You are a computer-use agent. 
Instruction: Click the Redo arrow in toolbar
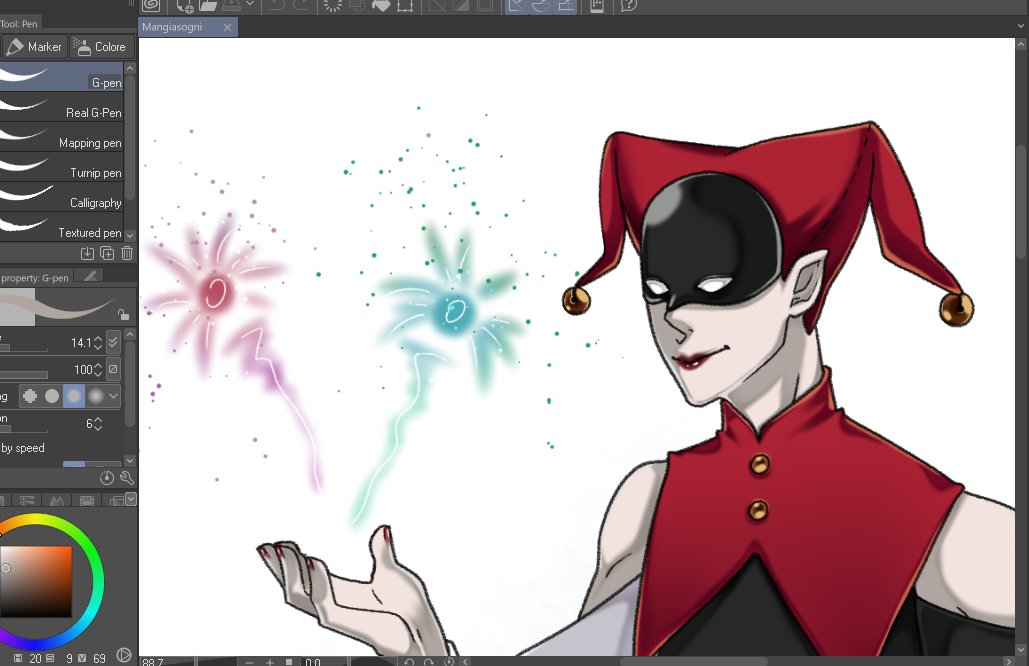tap(301, 5)
